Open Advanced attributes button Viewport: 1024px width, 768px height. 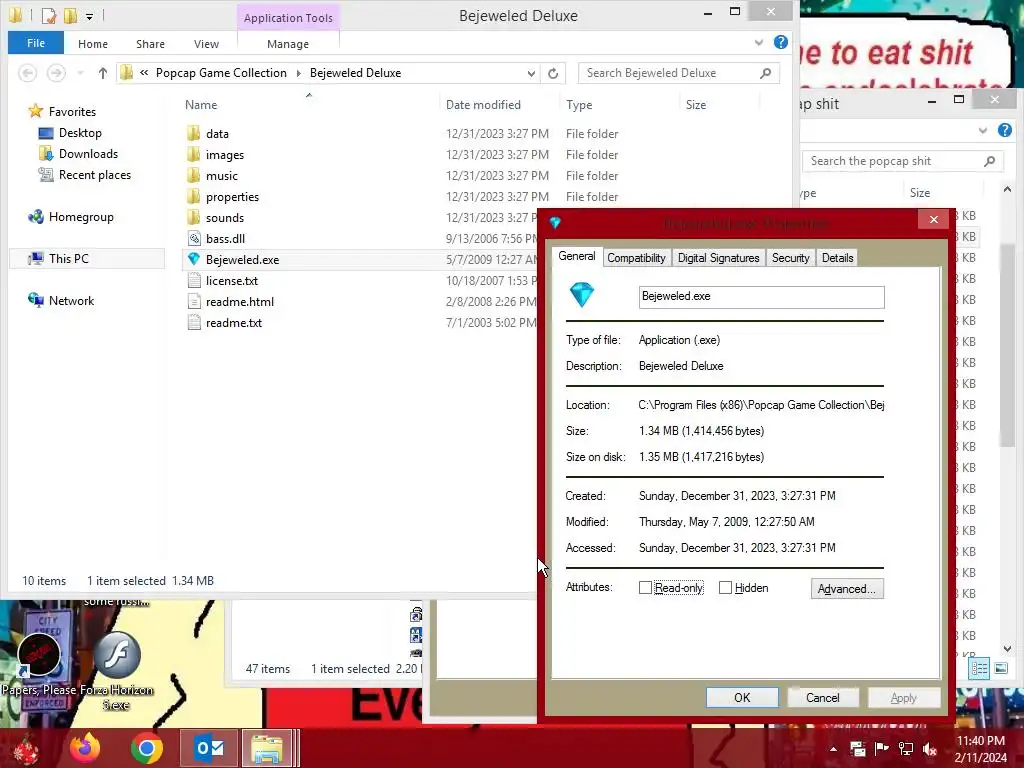[x=847, y=588]
